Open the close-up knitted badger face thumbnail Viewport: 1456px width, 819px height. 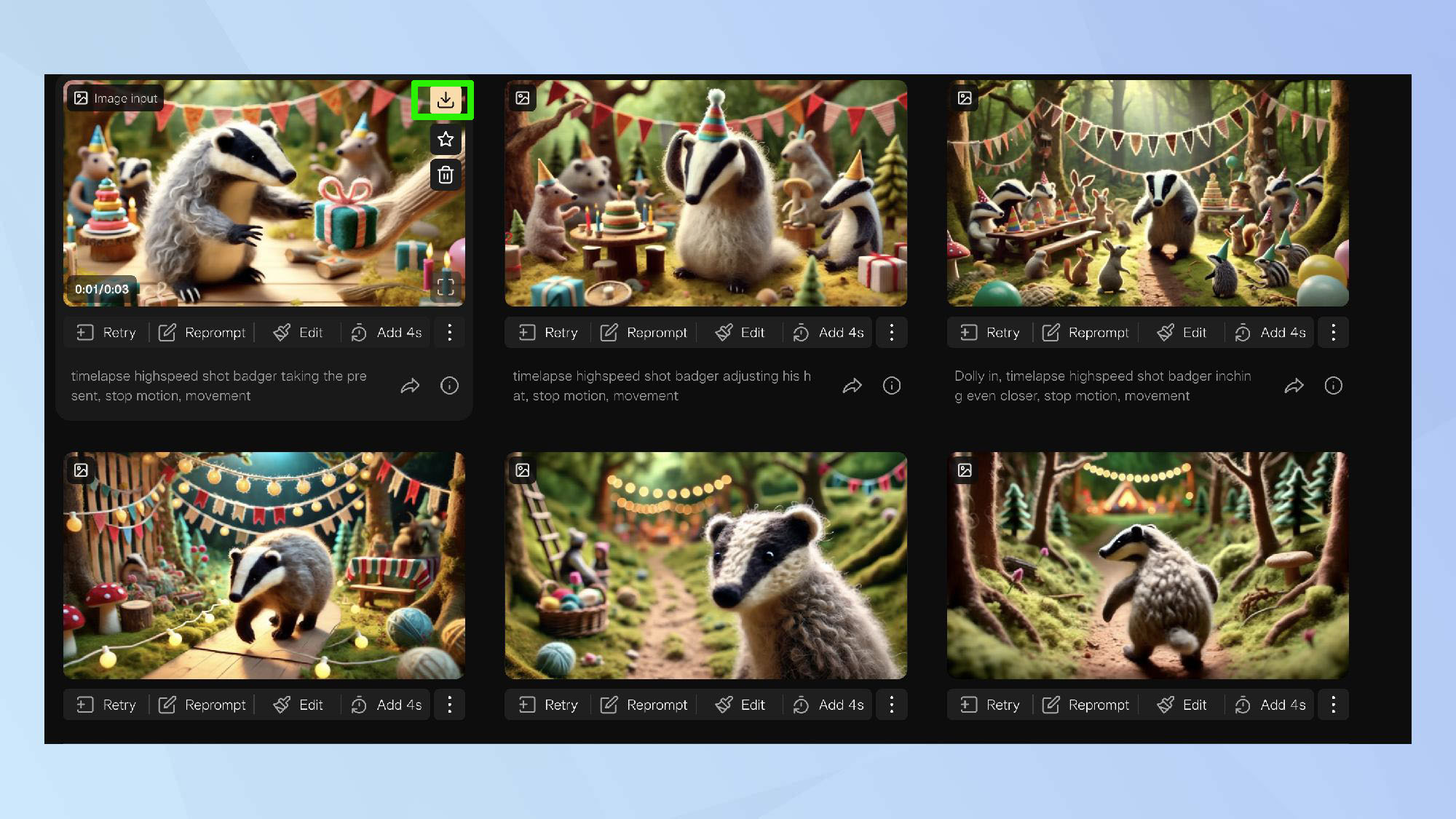tap(705, 565)
